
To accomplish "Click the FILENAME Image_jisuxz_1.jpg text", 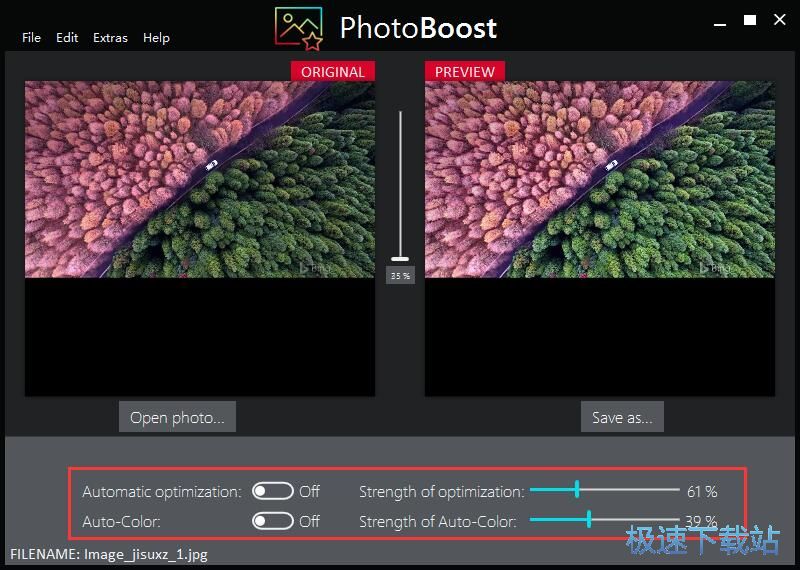I will coord(109,554).
